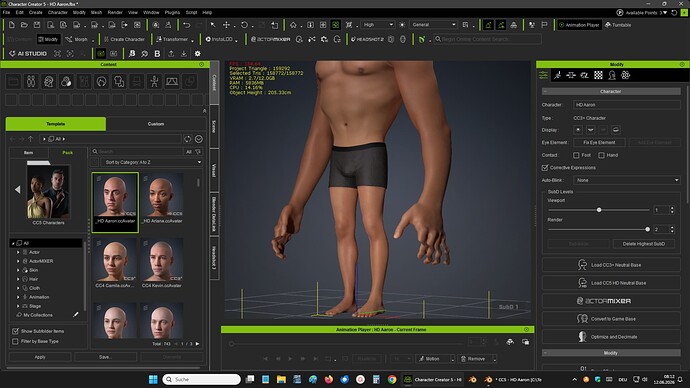The image size is (690, 388).
Task: Select the Actor category icon in Content
Action: [31, 81]
